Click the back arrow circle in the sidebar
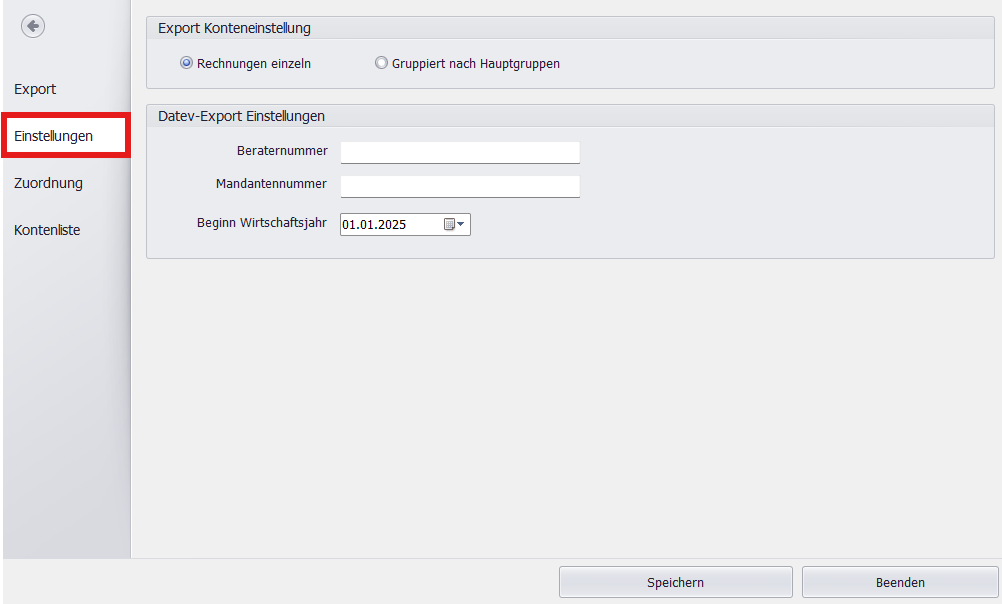 tap(33, 26)
